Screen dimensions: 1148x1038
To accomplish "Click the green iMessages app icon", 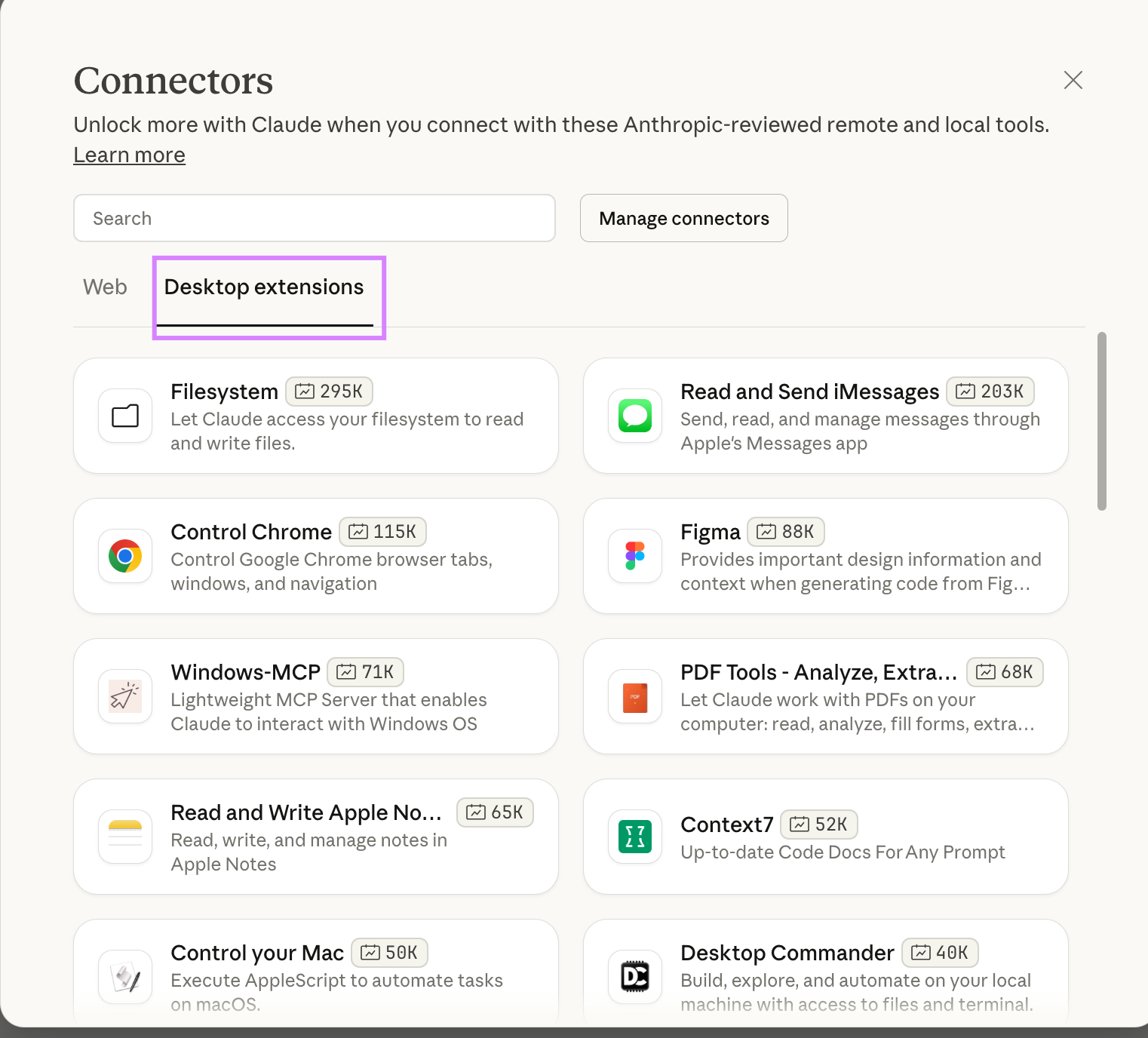I will click(635, 416).
